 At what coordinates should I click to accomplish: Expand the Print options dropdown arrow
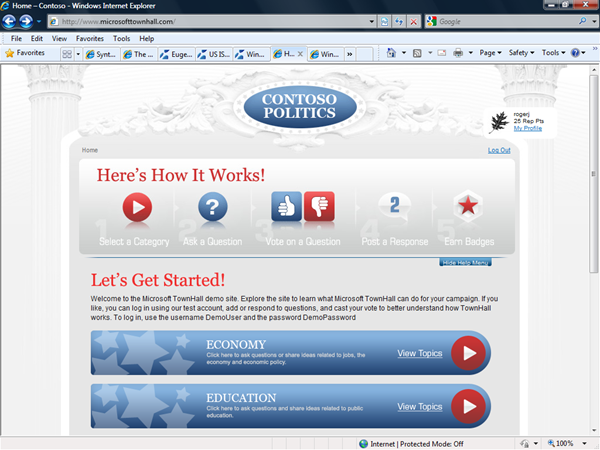[x=471, y=53]
